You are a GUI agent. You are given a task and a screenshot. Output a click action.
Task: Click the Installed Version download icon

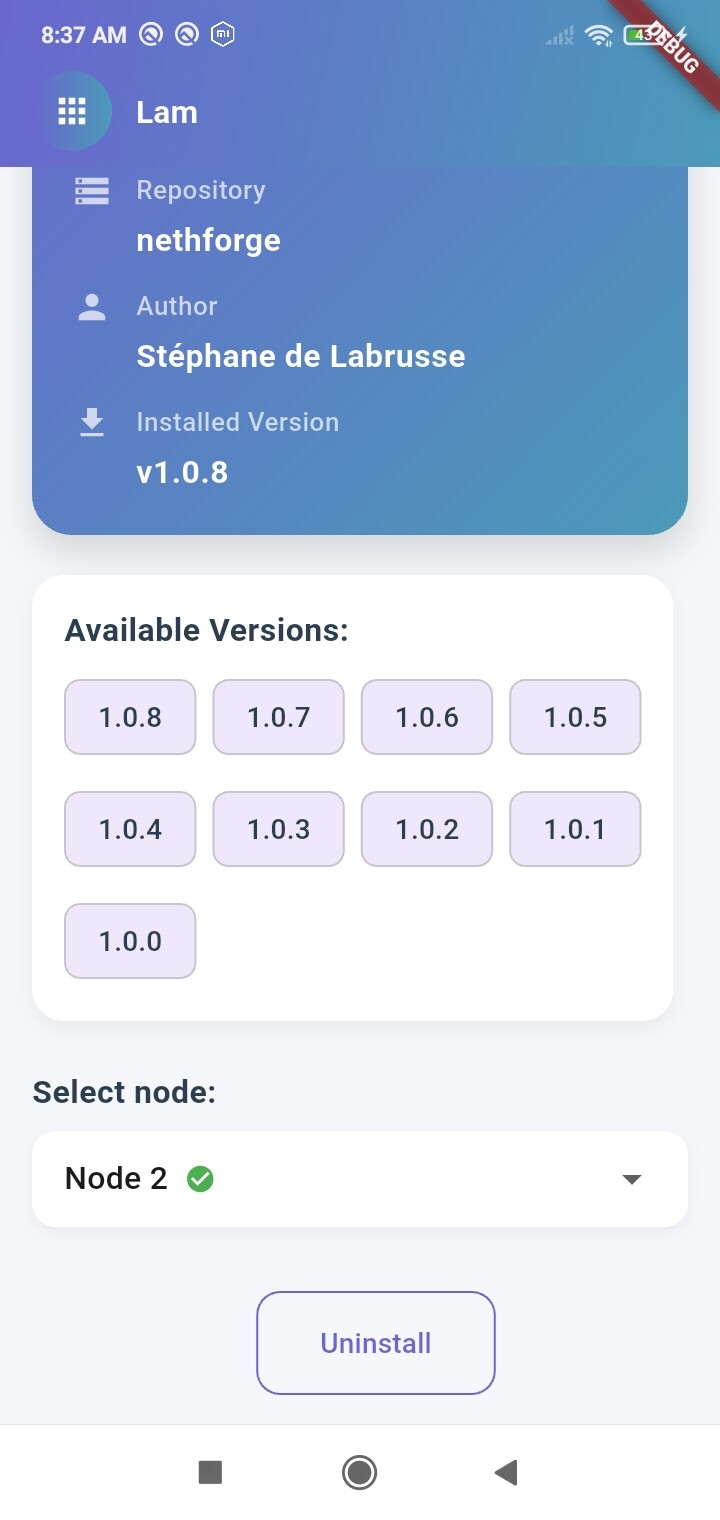click(92, 422)
